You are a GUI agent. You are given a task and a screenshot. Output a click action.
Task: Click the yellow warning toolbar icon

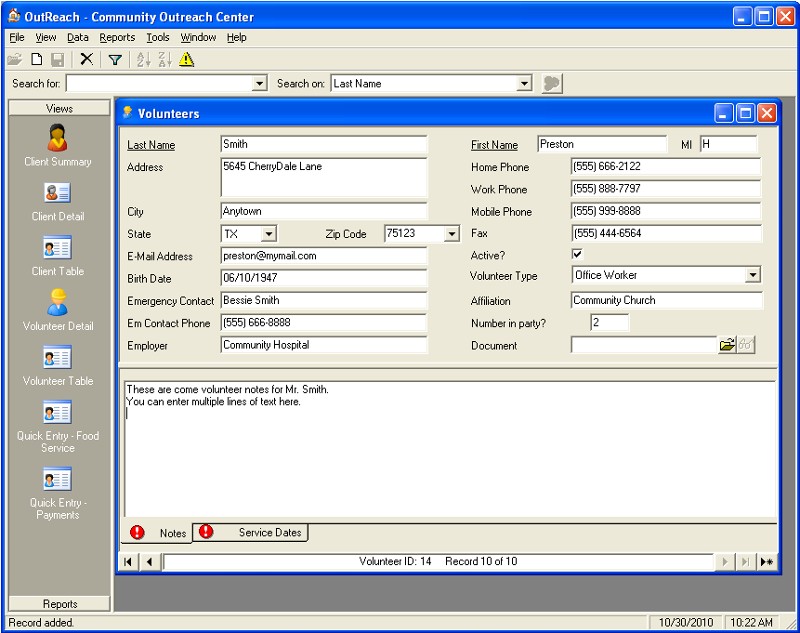click(187, 60)
